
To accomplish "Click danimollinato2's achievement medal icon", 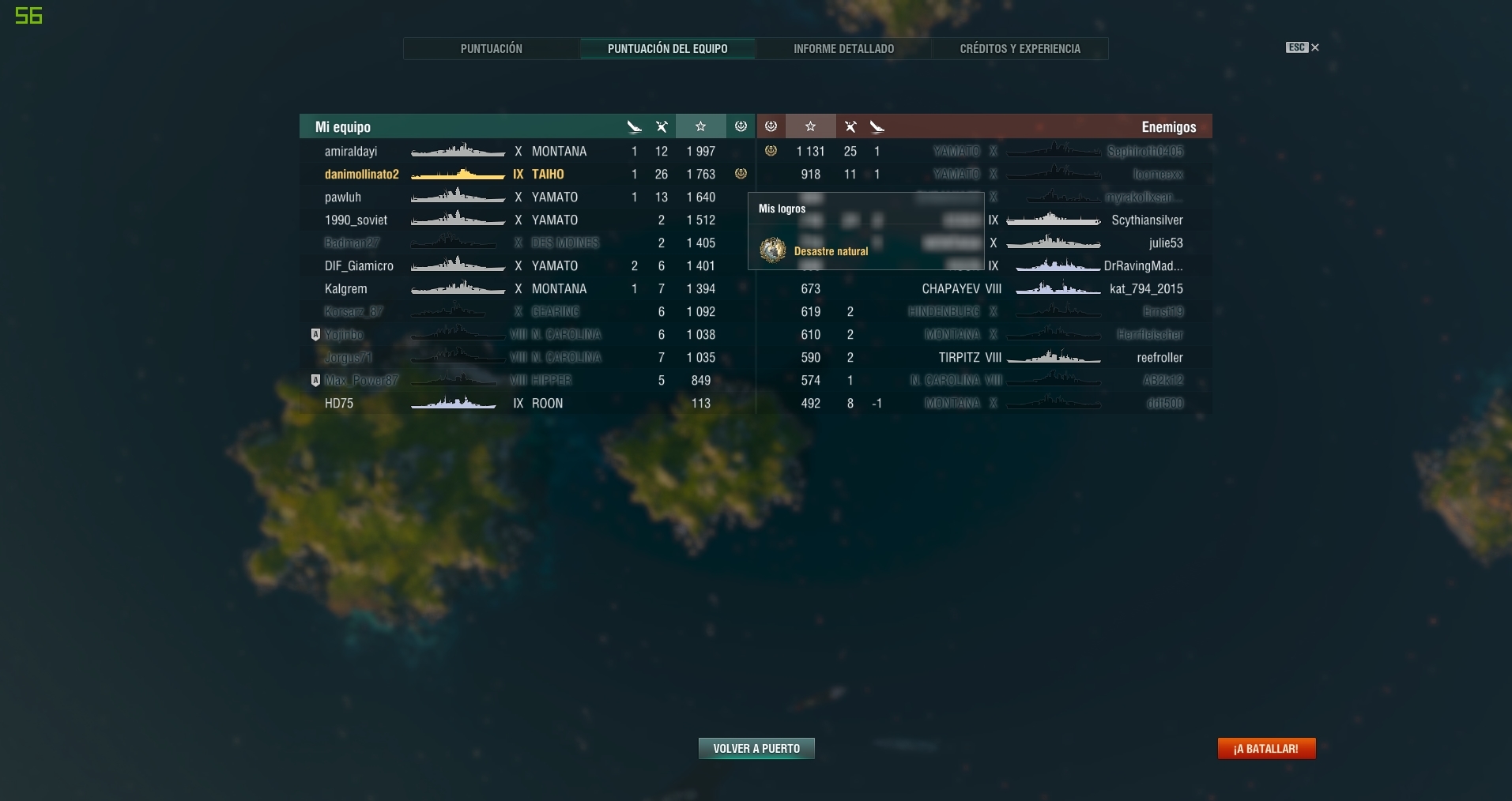I will (x=741, y=174).
